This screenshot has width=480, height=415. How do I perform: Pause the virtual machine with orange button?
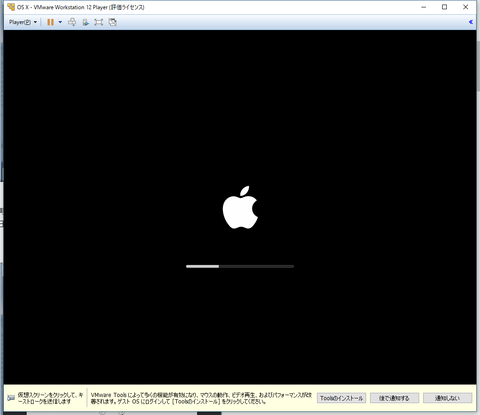[x=50, y=22]
